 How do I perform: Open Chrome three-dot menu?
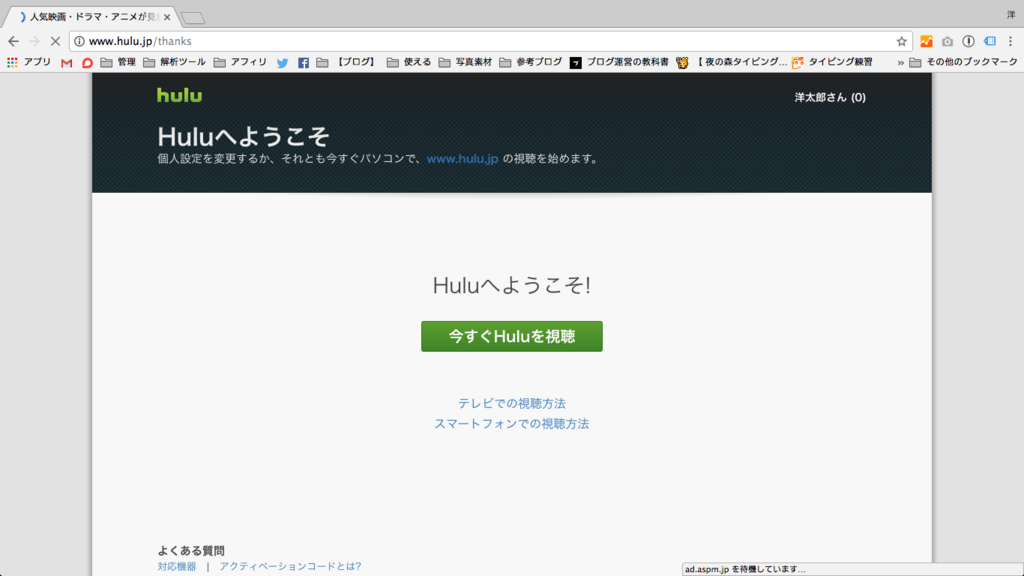pyautogui.click(x=1010, y=41)
